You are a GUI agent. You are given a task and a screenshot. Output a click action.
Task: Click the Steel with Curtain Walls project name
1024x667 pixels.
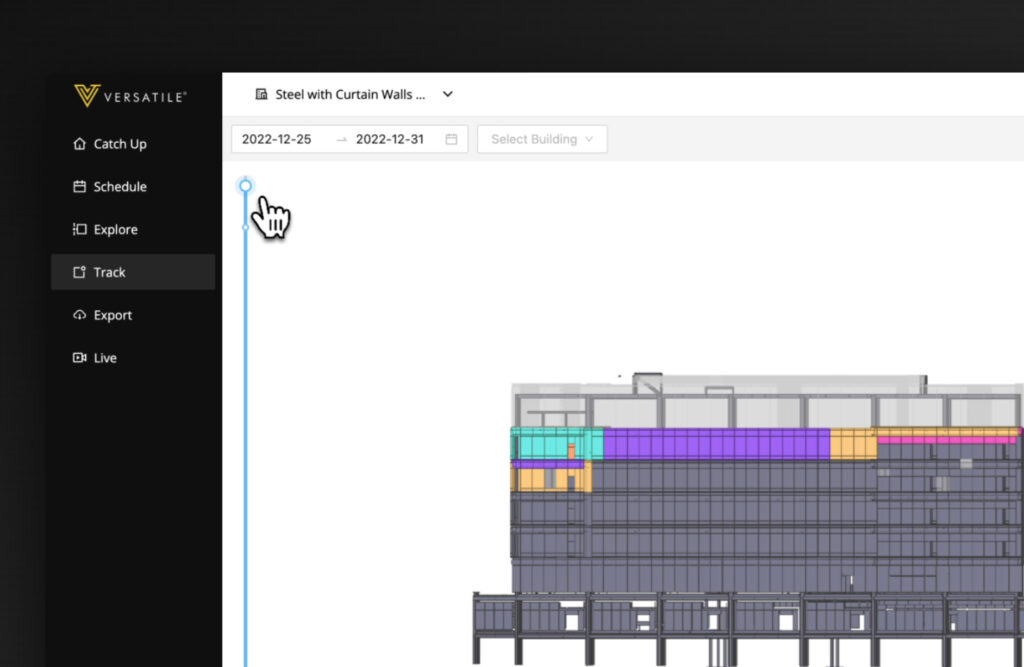click(350, 95)
